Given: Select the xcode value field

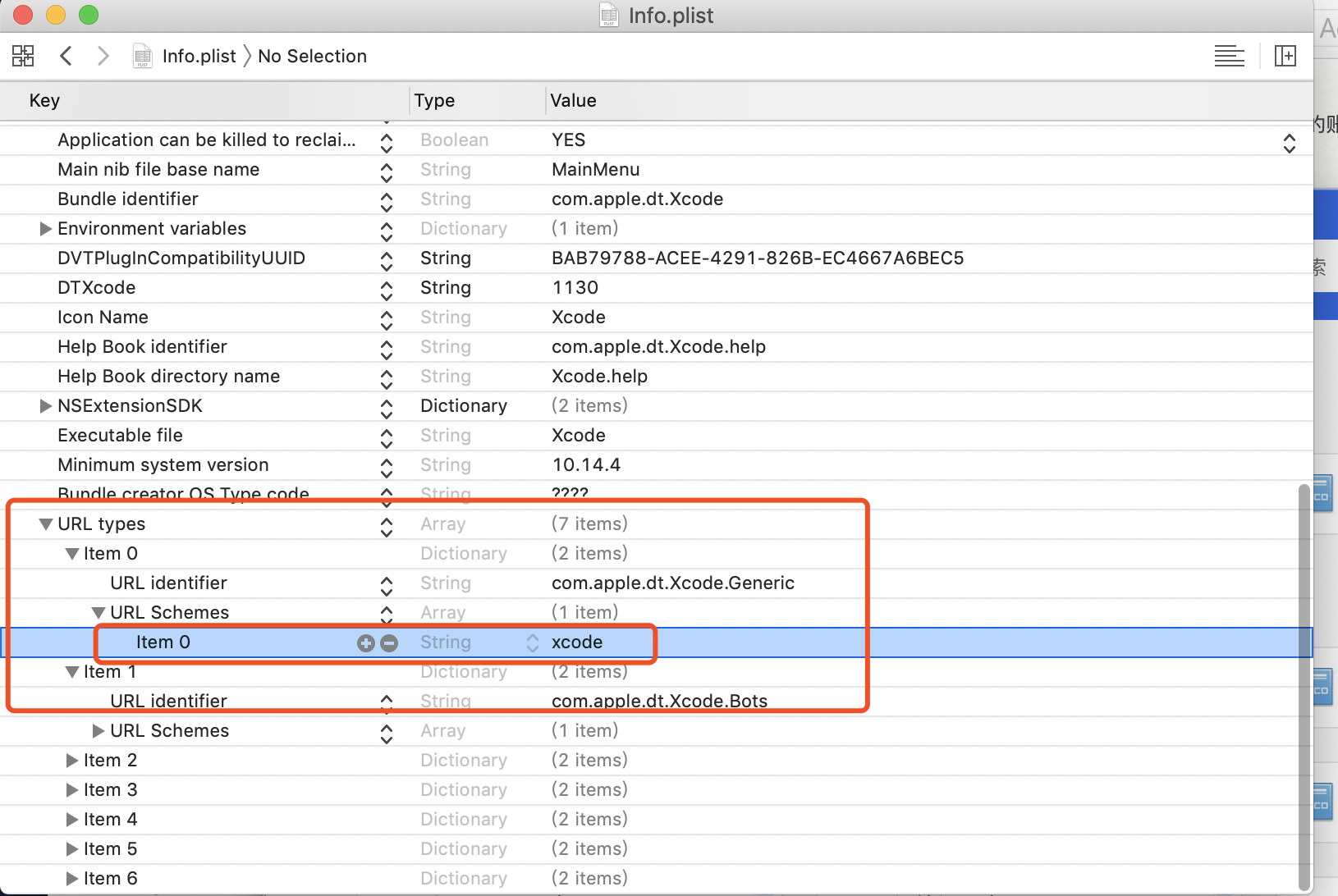Looking at the screenshot, I should point(577,642).
